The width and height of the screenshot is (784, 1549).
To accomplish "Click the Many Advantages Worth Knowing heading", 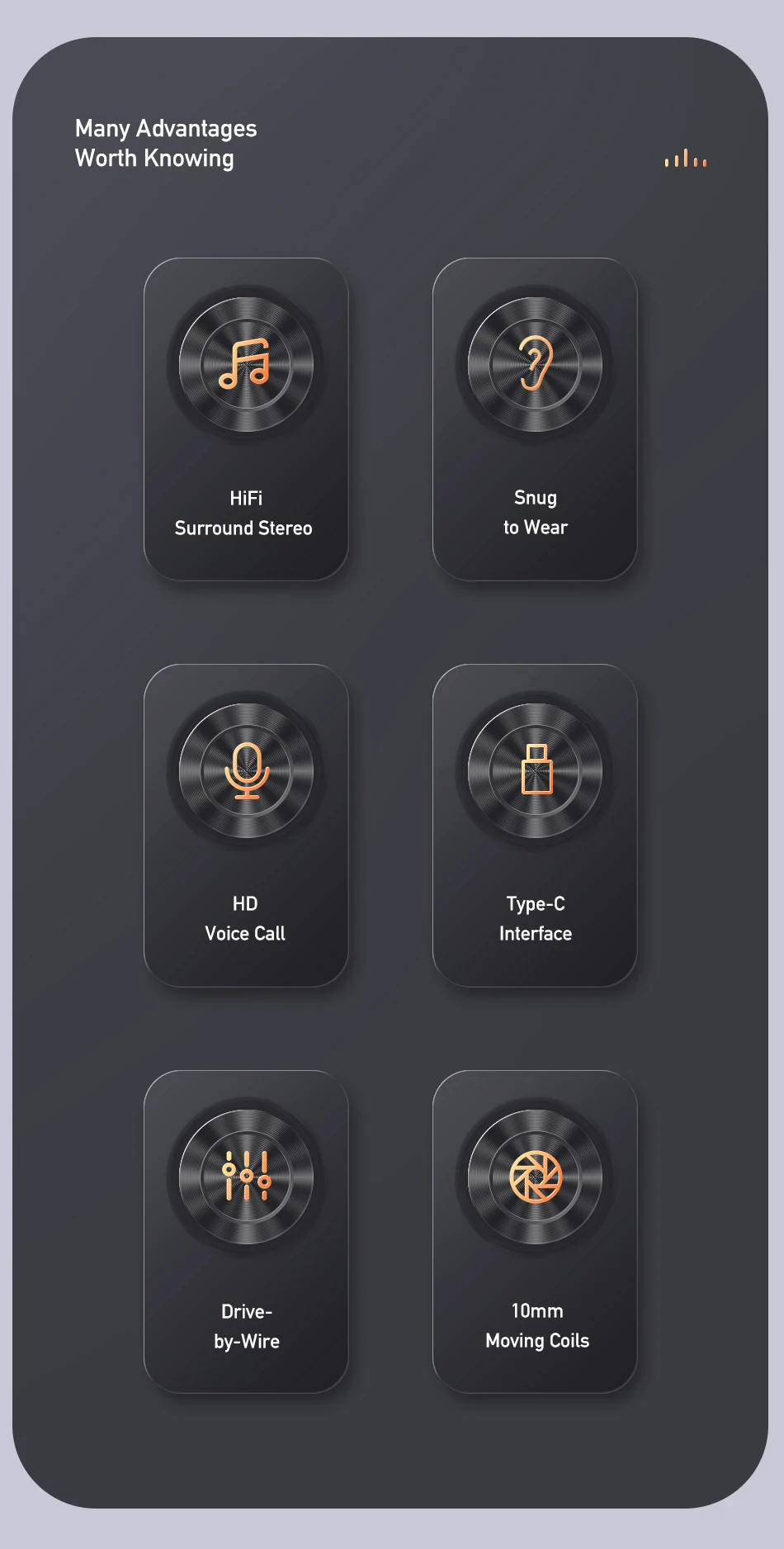I will 166,144.
